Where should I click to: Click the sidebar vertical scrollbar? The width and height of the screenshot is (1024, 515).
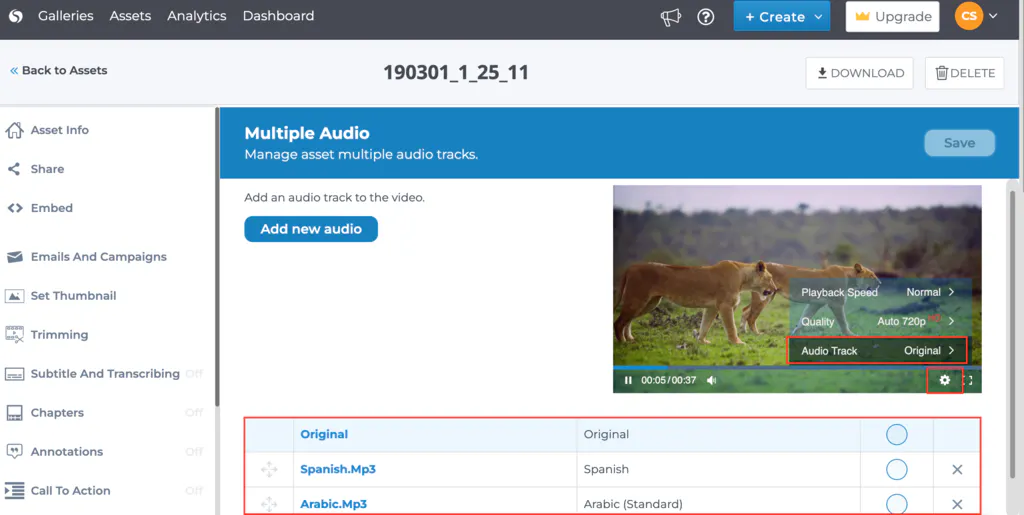[x=217, y=257]
